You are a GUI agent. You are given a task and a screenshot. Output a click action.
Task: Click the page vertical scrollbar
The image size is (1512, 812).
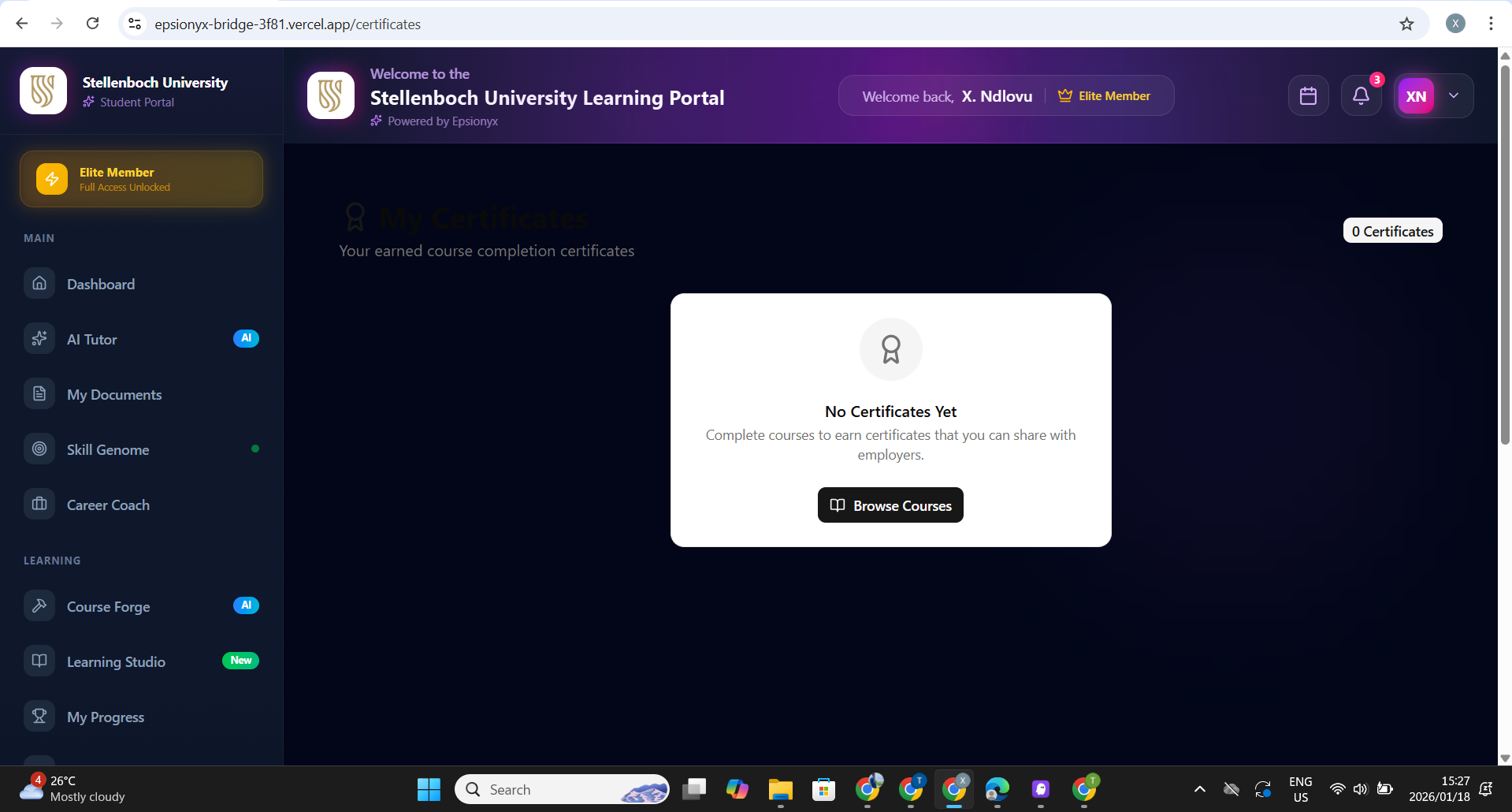[1505, 254]
